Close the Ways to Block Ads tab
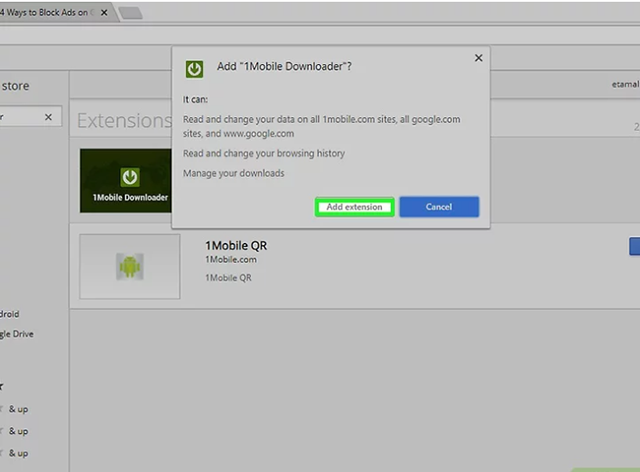Image resolution: width=640 pixels, height=472 pixels. [x=104, y=13]
